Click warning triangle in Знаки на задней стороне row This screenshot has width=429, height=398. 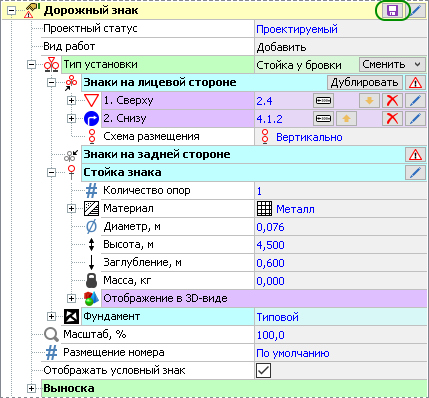(x=415, y=155)
